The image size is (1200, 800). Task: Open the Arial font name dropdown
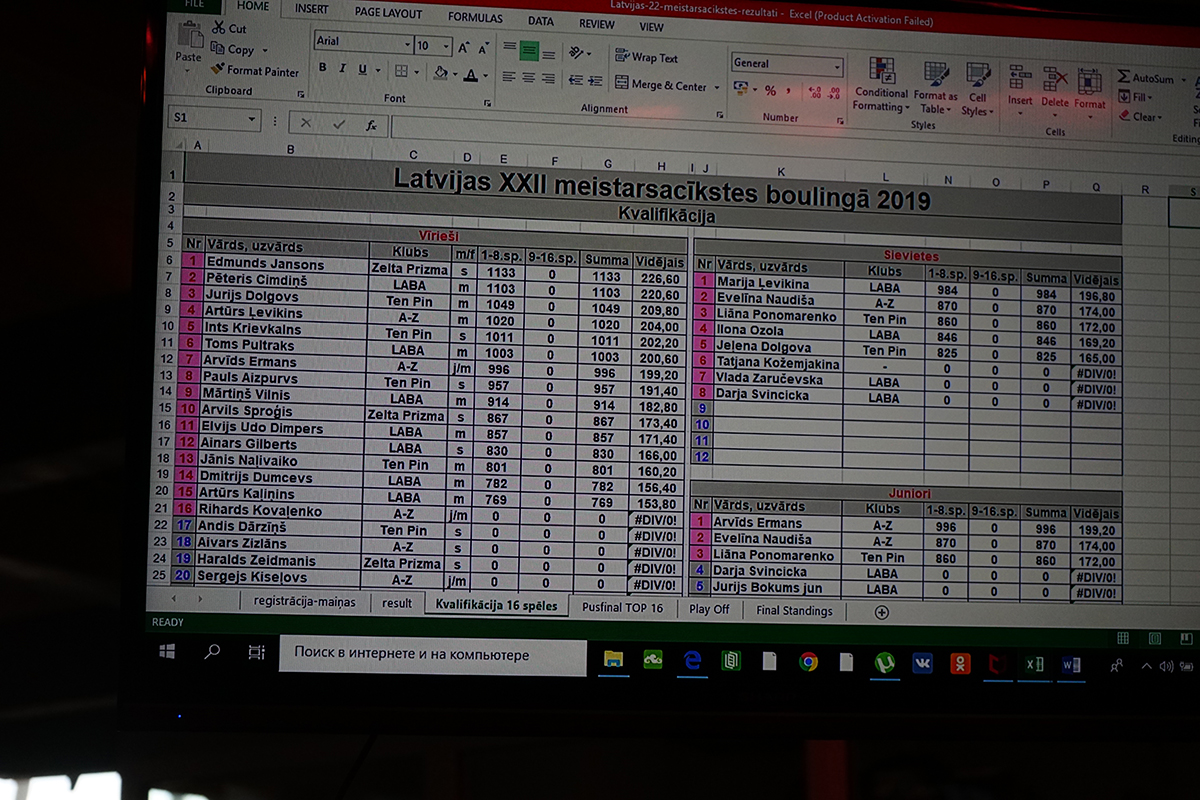(x=407, y=45)
